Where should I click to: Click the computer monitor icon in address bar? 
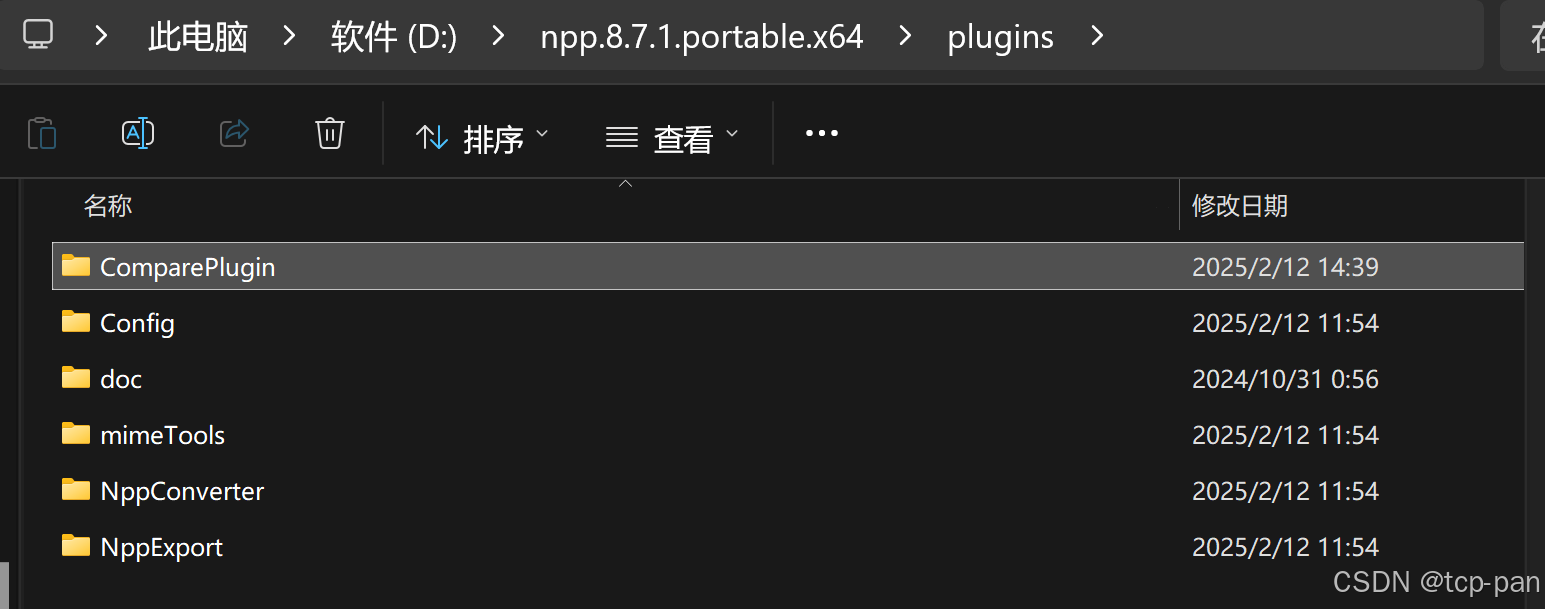[x=38, y=36]
